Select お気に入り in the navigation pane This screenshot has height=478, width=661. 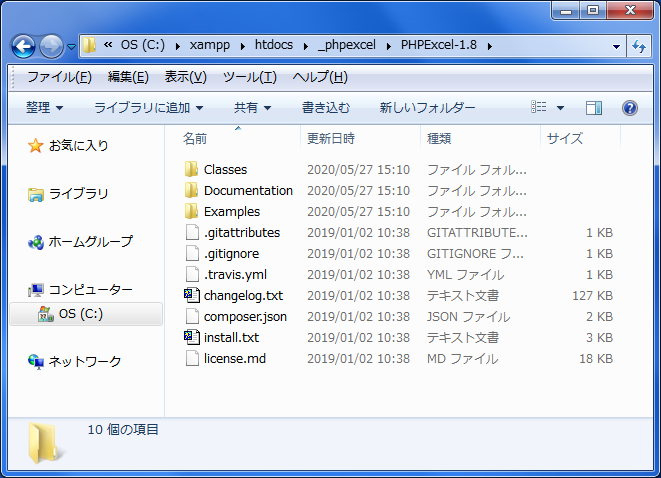[78, 145]
